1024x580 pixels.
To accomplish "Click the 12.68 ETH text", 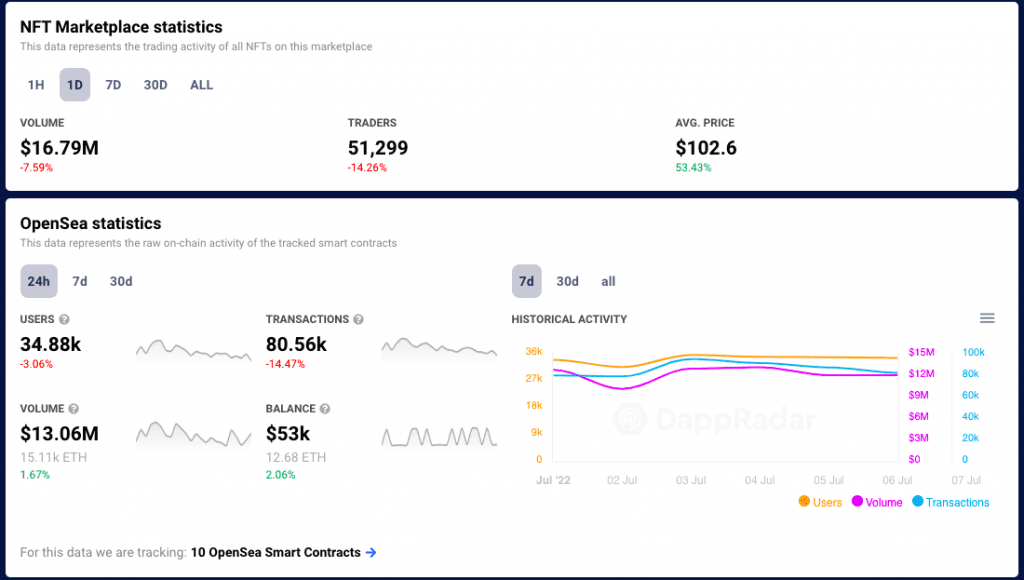I will (x=296, y=457).
